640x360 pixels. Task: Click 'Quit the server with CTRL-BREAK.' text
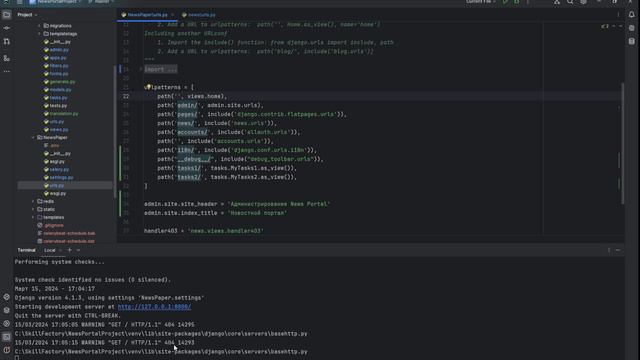[68, 316]
